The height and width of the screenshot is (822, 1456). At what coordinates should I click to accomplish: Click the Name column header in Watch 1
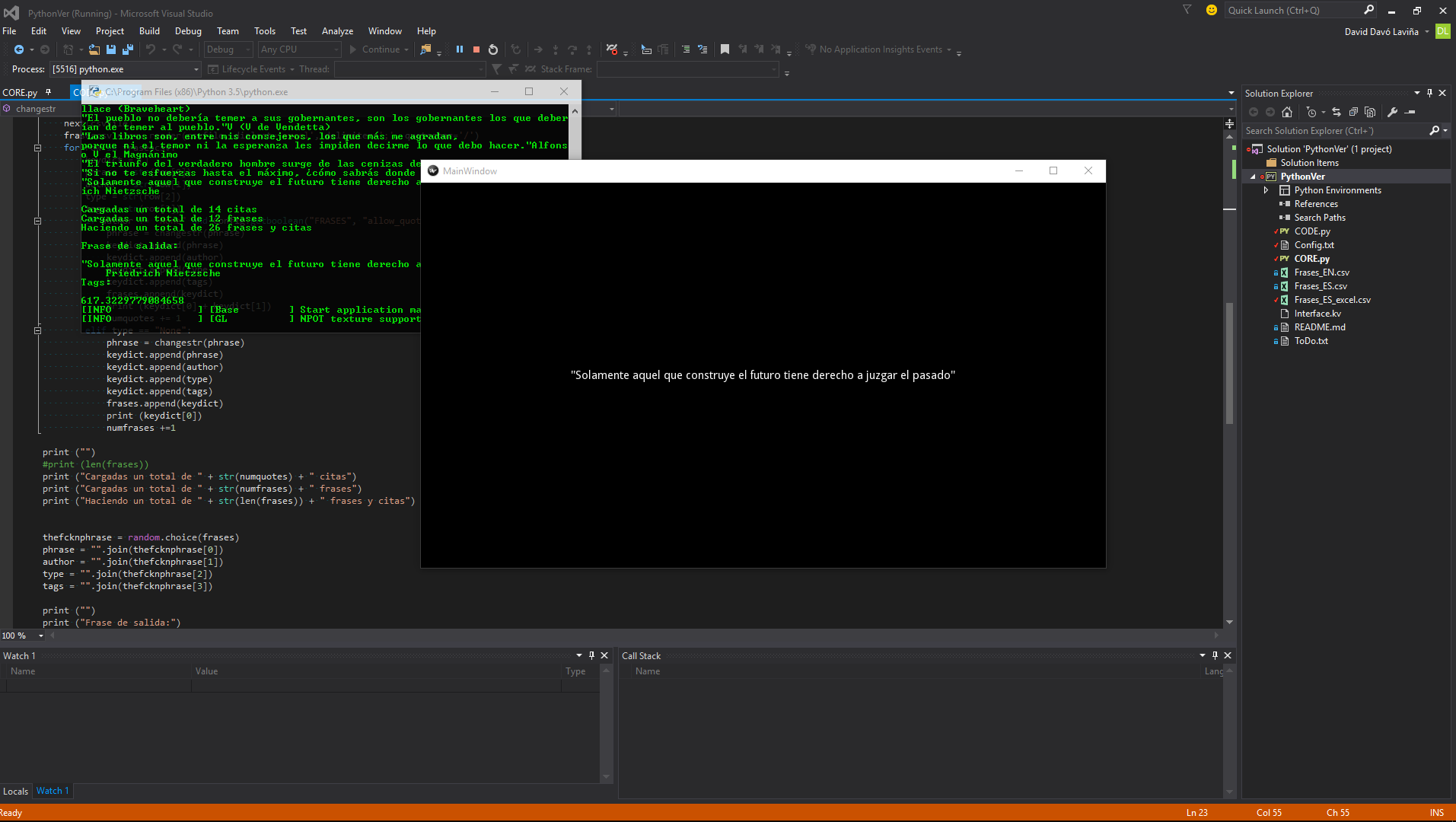tap(23, 671)
